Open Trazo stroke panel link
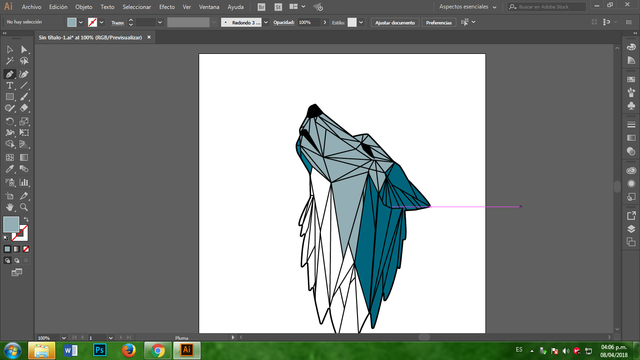The width and height of the screenshot is (640, 360). pyautogui.click(x=118, y=23)
